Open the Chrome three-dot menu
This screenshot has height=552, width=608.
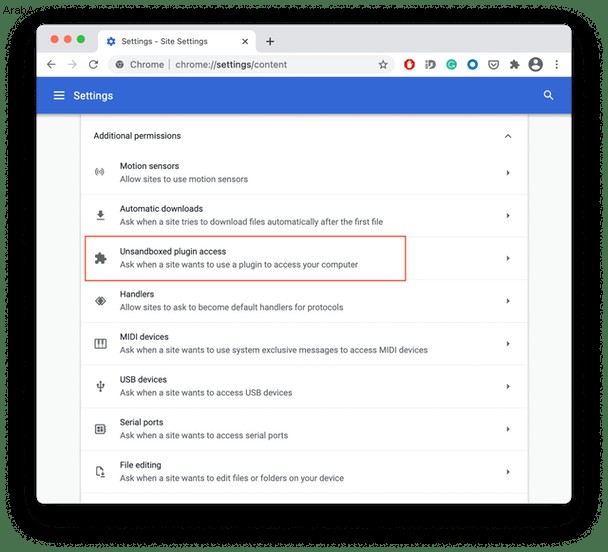556,64
